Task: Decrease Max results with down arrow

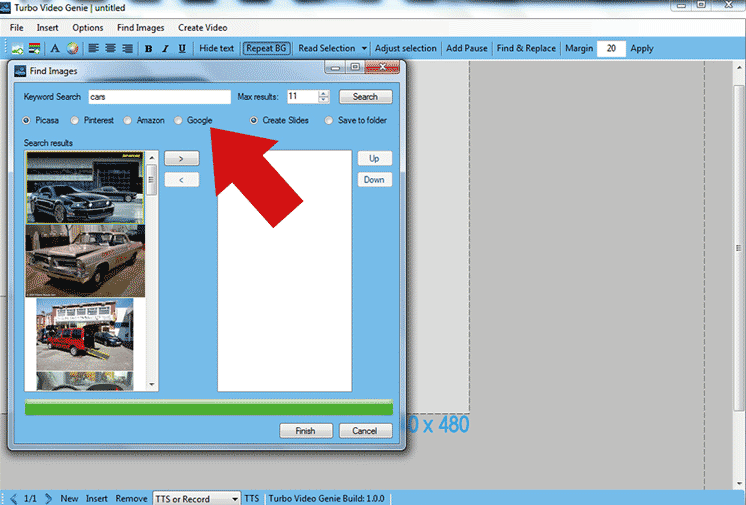Action: click(x=324, y=100)
